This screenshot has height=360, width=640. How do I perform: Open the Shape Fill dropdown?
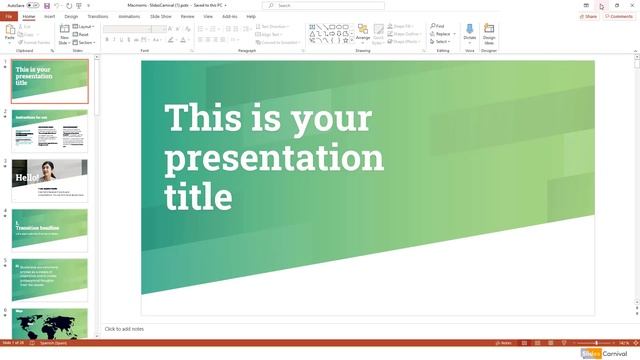click(400, 26)
